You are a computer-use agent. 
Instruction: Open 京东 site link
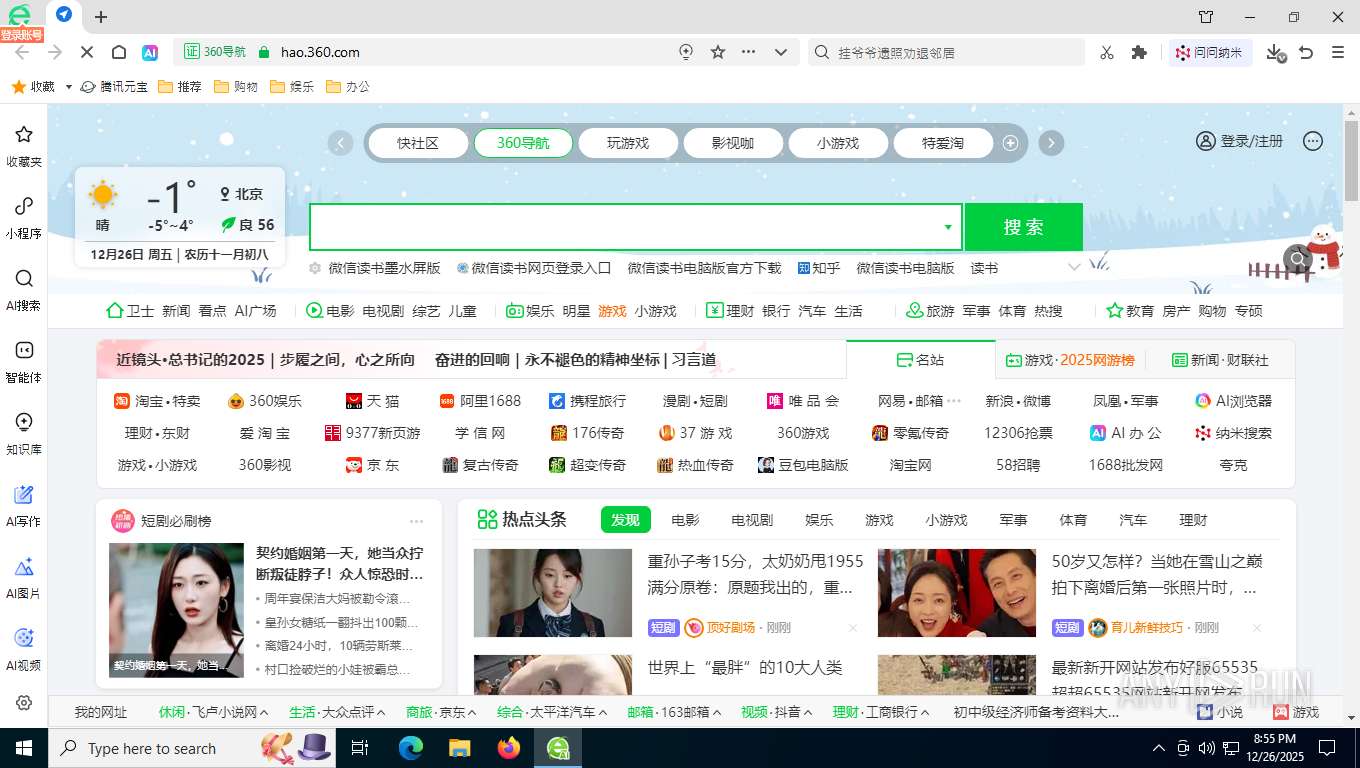(x=372, y=465)
